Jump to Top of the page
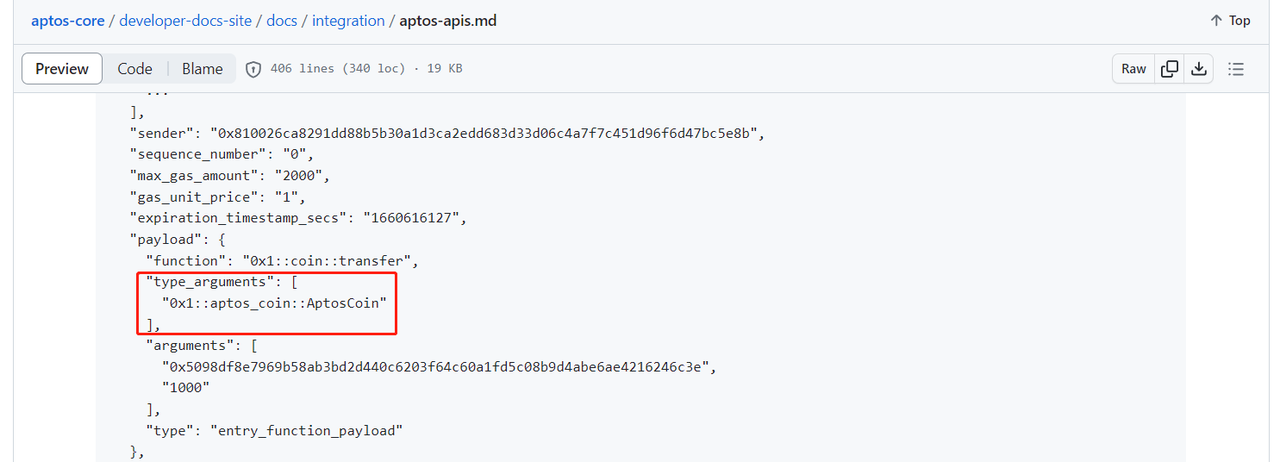The height and width of the screenshot is (462, 1280). point(1230,20)
